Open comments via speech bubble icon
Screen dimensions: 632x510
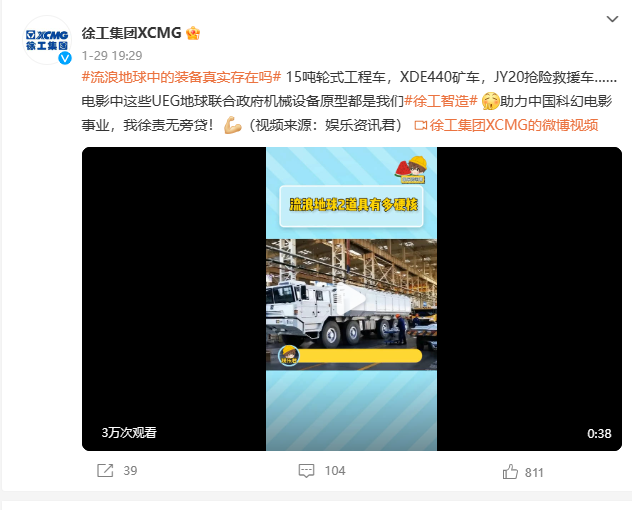click(x=306, y=470)
